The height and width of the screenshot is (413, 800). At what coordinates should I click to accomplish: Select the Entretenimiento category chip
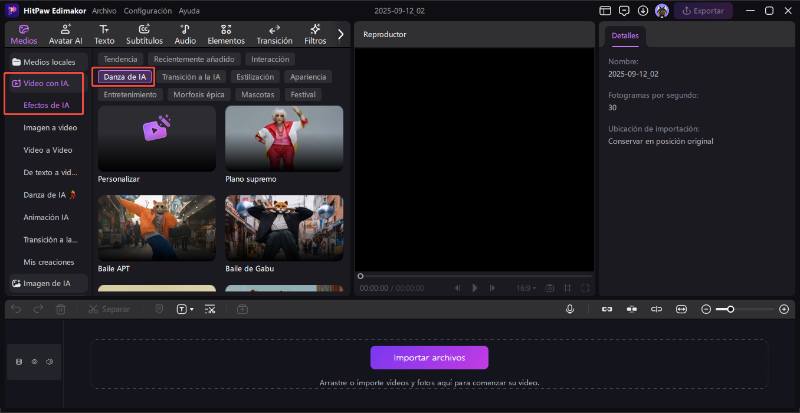tap(130, 95)
